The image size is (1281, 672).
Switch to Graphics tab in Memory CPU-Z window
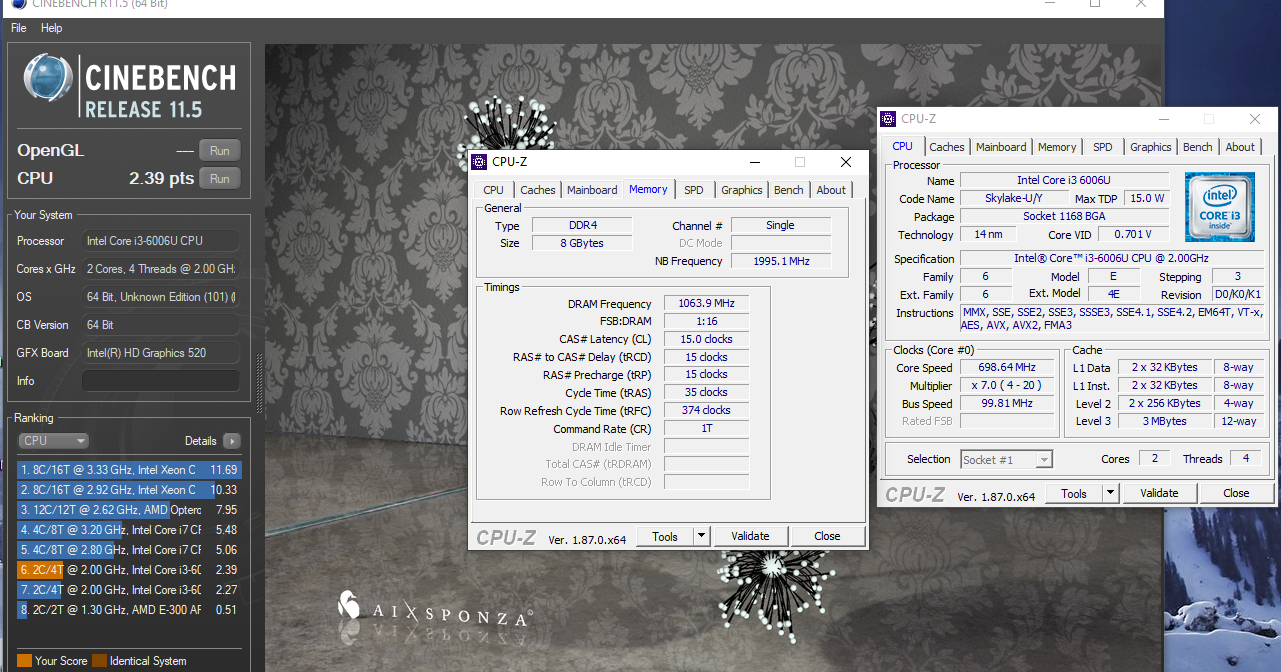742,190
